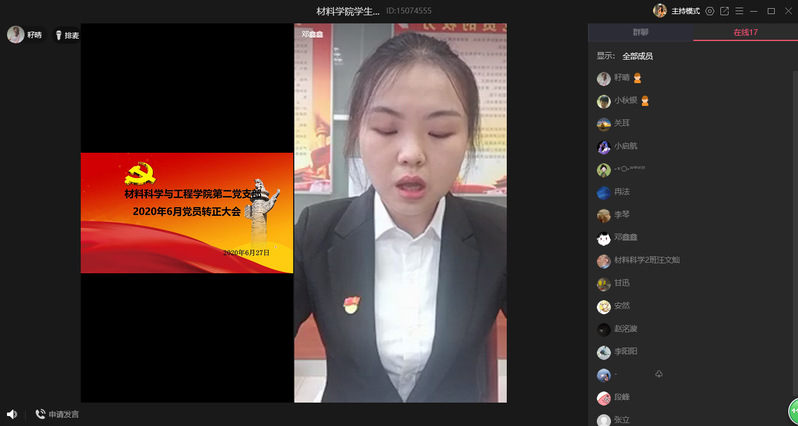Select member 籽晴 in the member list
The height and width of the screenshot is (426, 798).
coord(622,78)
